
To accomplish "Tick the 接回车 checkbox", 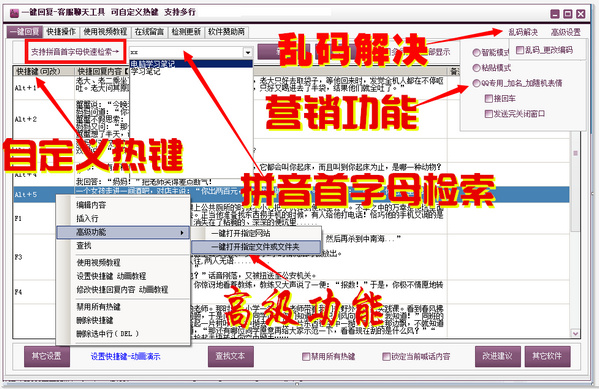I will coord(500,99).
